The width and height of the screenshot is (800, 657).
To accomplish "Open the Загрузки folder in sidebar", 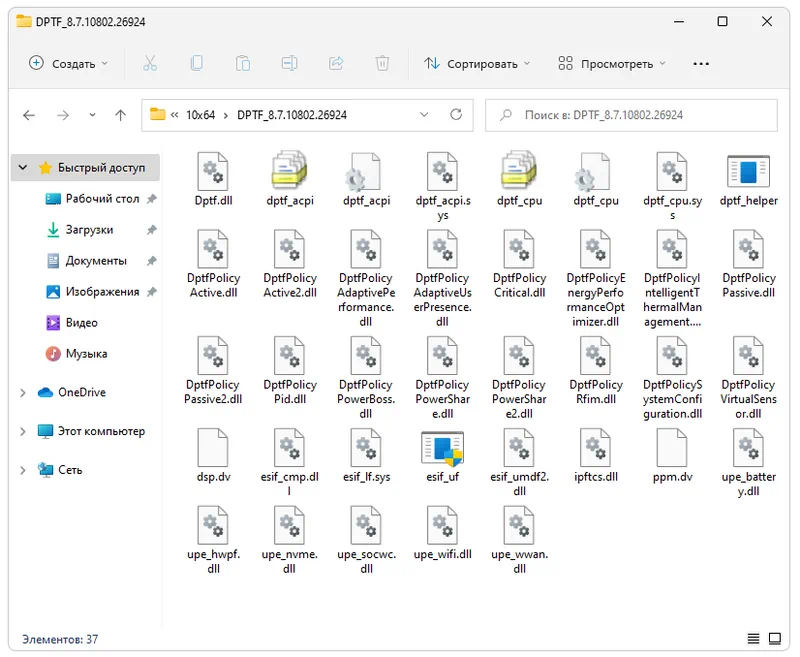I will click(x=89, y=230).
